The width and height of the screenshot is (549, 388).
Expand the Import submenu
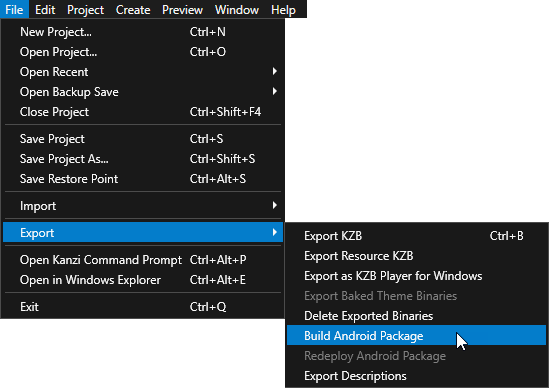coord(143,206)
